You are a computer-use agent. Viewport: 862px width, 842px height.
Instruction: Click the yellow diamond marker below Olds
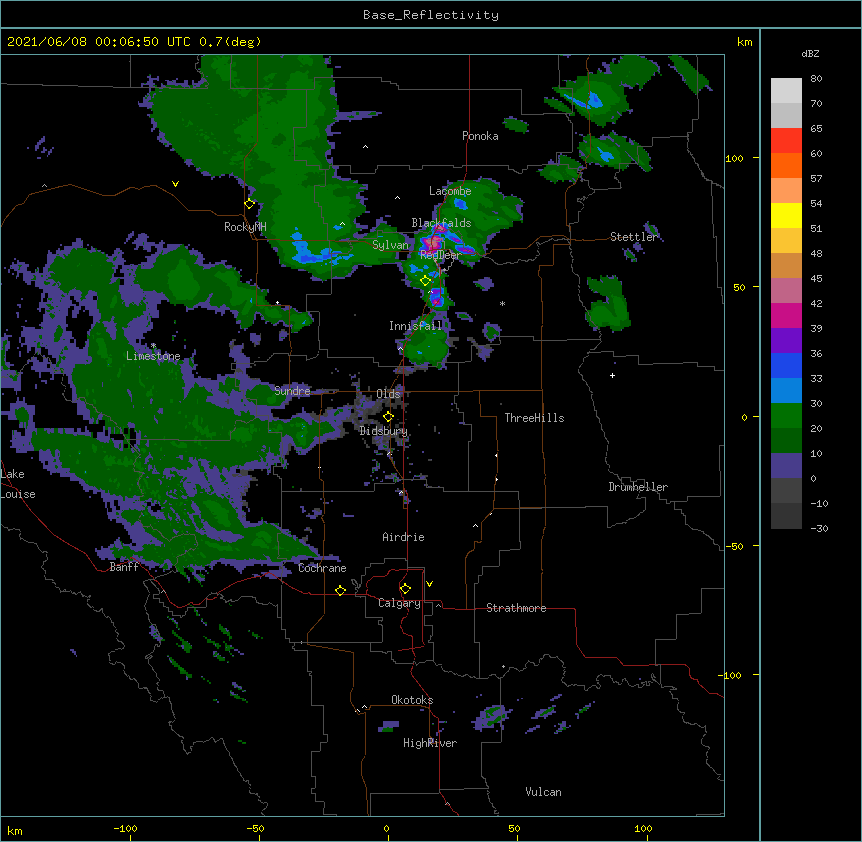tap(388, 417)
